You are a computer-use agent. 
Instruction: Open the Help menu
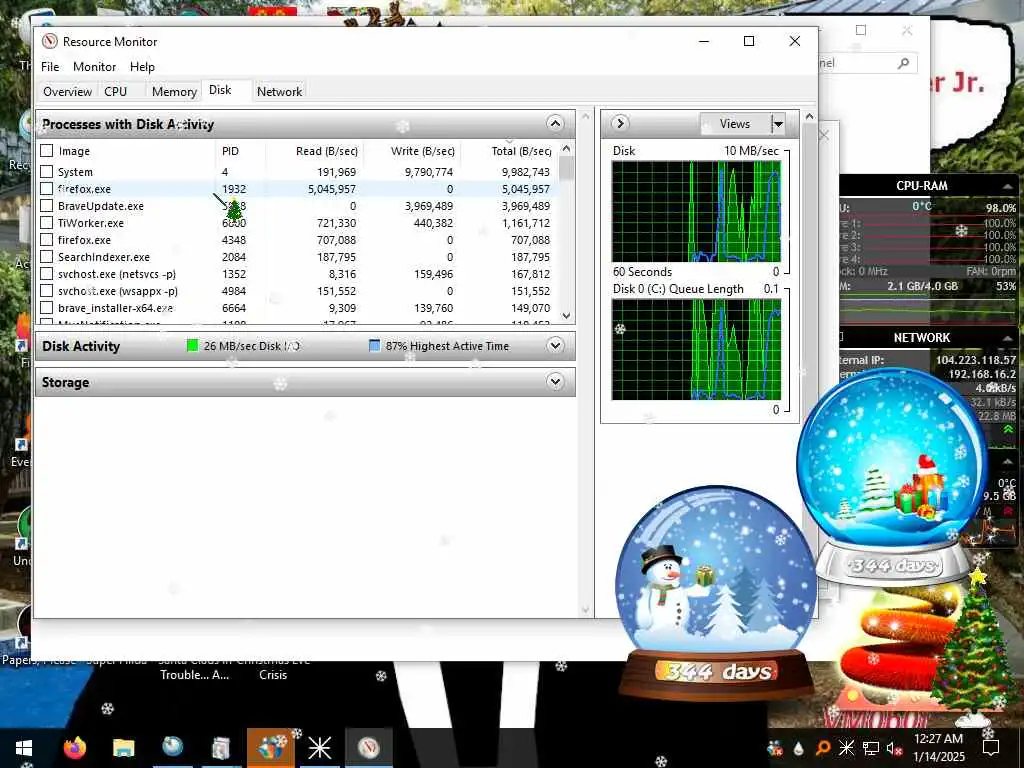click(142, 67)
